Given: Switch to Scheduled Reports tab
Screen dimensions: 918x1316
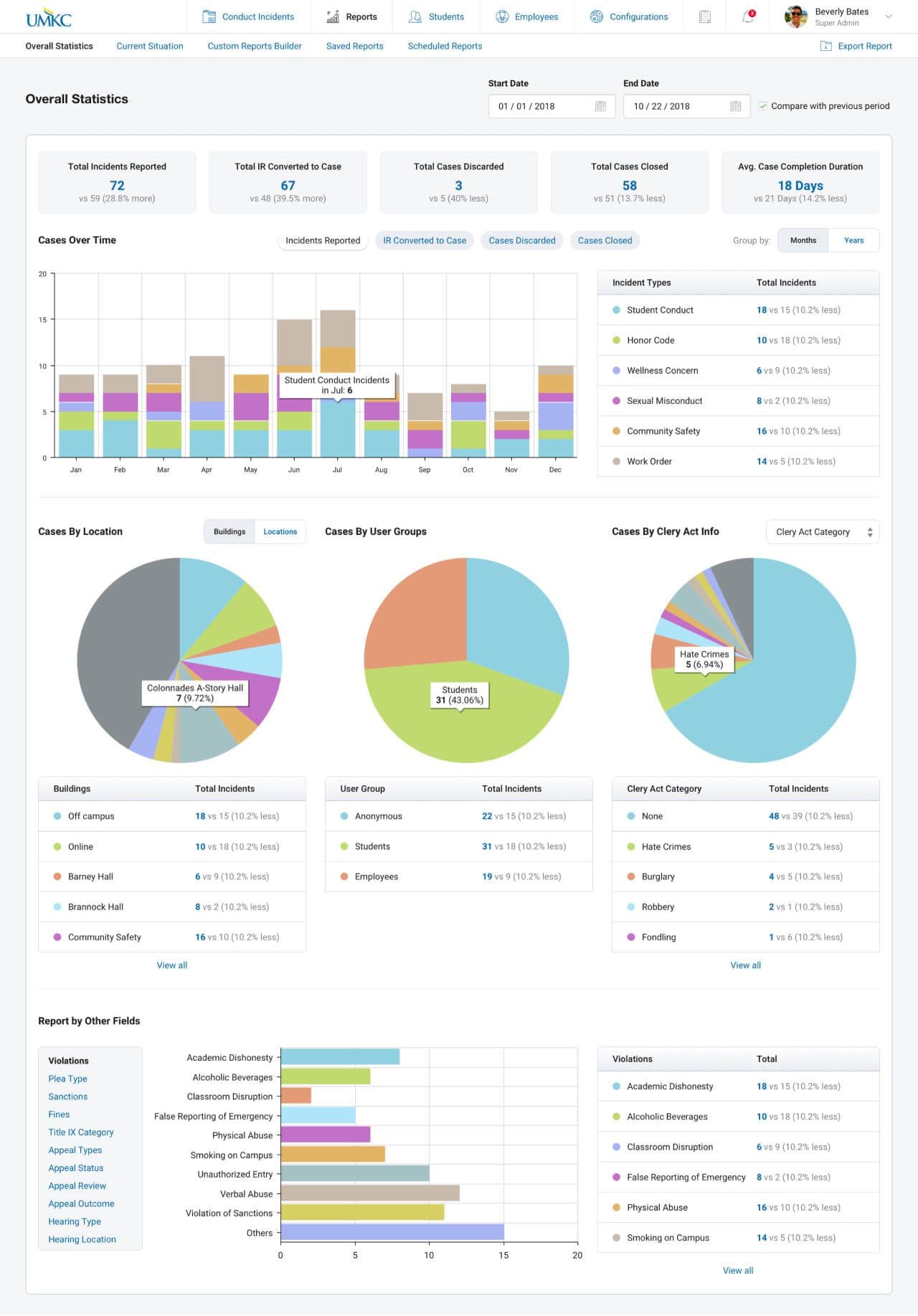Looking at the screenshot, I should coord(445,46).
